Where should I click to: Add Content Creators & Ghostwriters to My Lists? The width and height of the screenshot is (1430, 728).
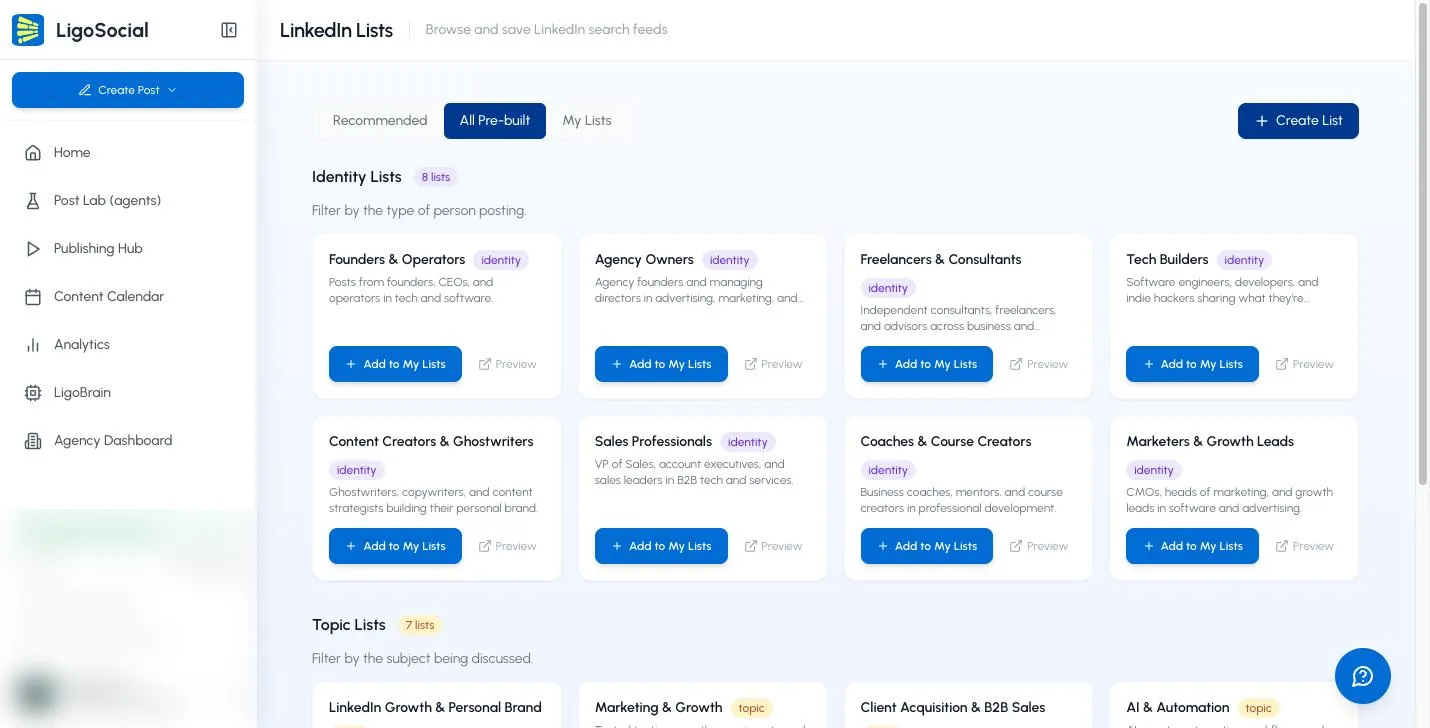[x=395, y=546]
